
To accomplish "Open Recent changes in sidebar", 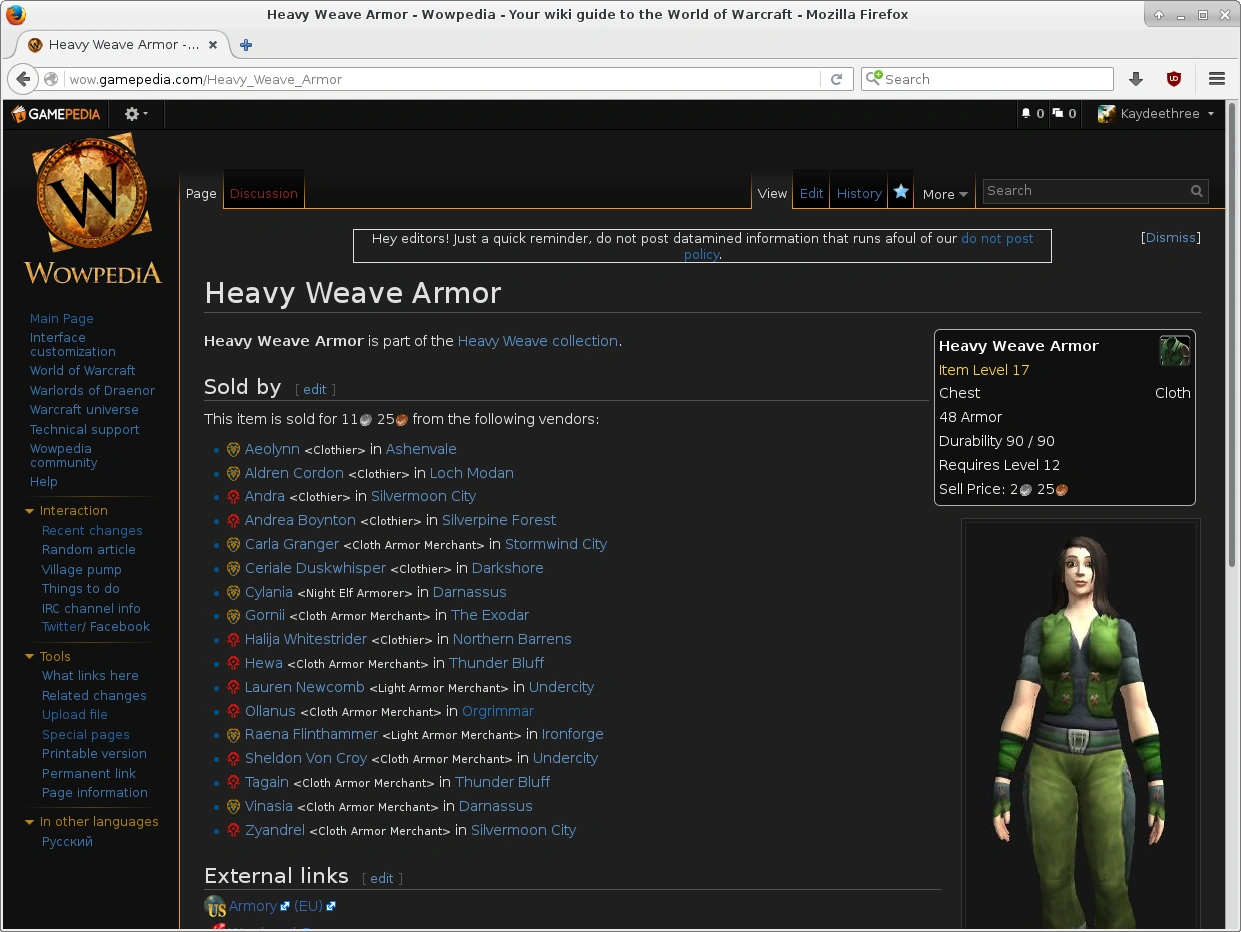I will click(x=92, y=531).
